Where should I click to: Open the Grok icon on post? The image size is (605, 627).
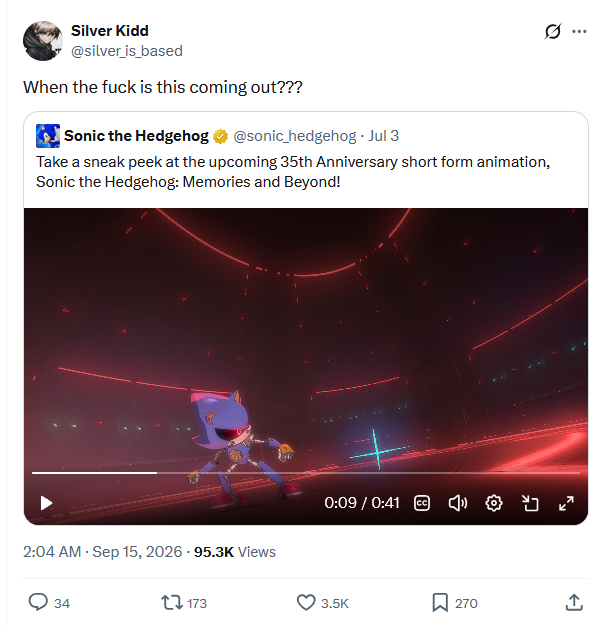(553, 31)
